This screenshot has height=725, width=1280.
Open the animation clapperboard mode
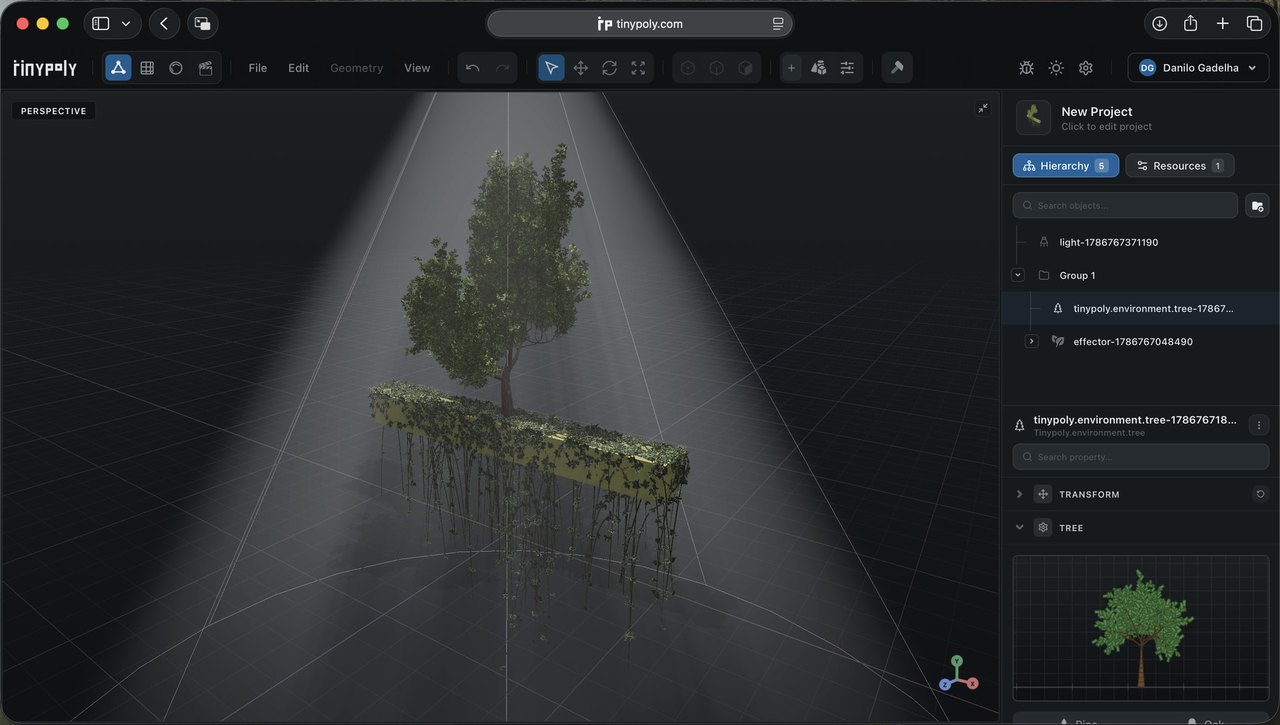205,68
